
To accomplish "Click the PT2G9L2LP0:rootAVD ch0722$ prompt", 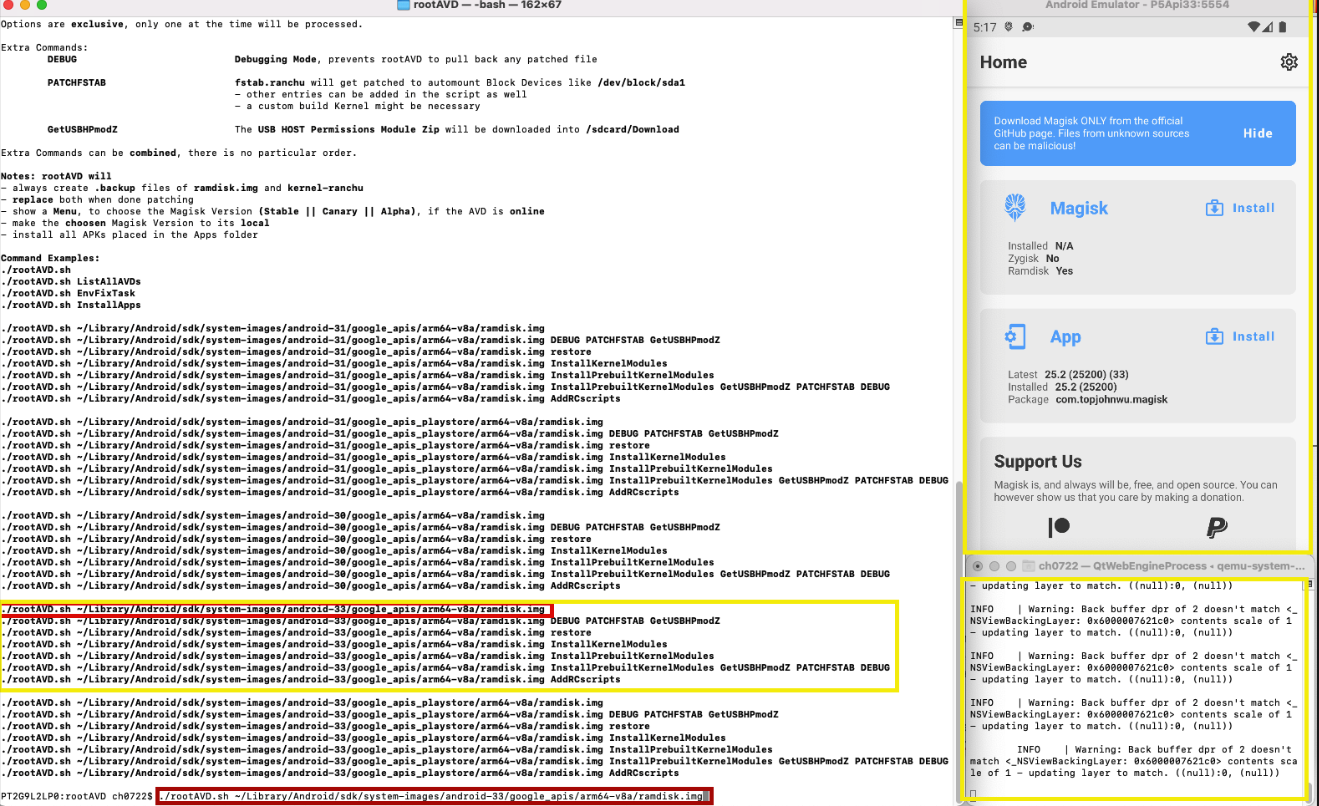I will pyautogui.click(x=77, y=796).
